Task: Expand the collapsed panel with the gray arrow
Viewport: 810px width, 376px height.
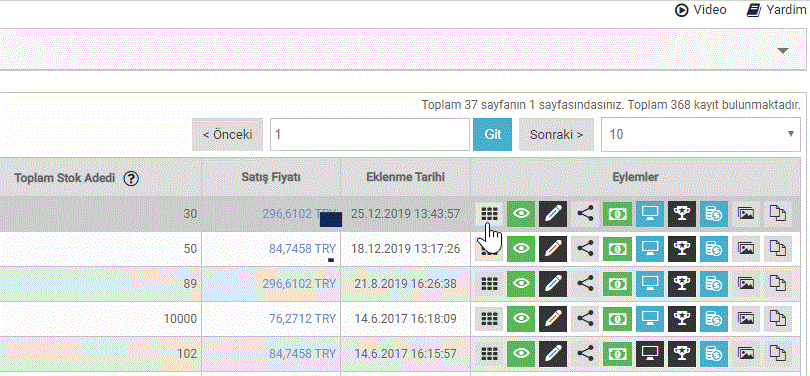Action: 783,50
